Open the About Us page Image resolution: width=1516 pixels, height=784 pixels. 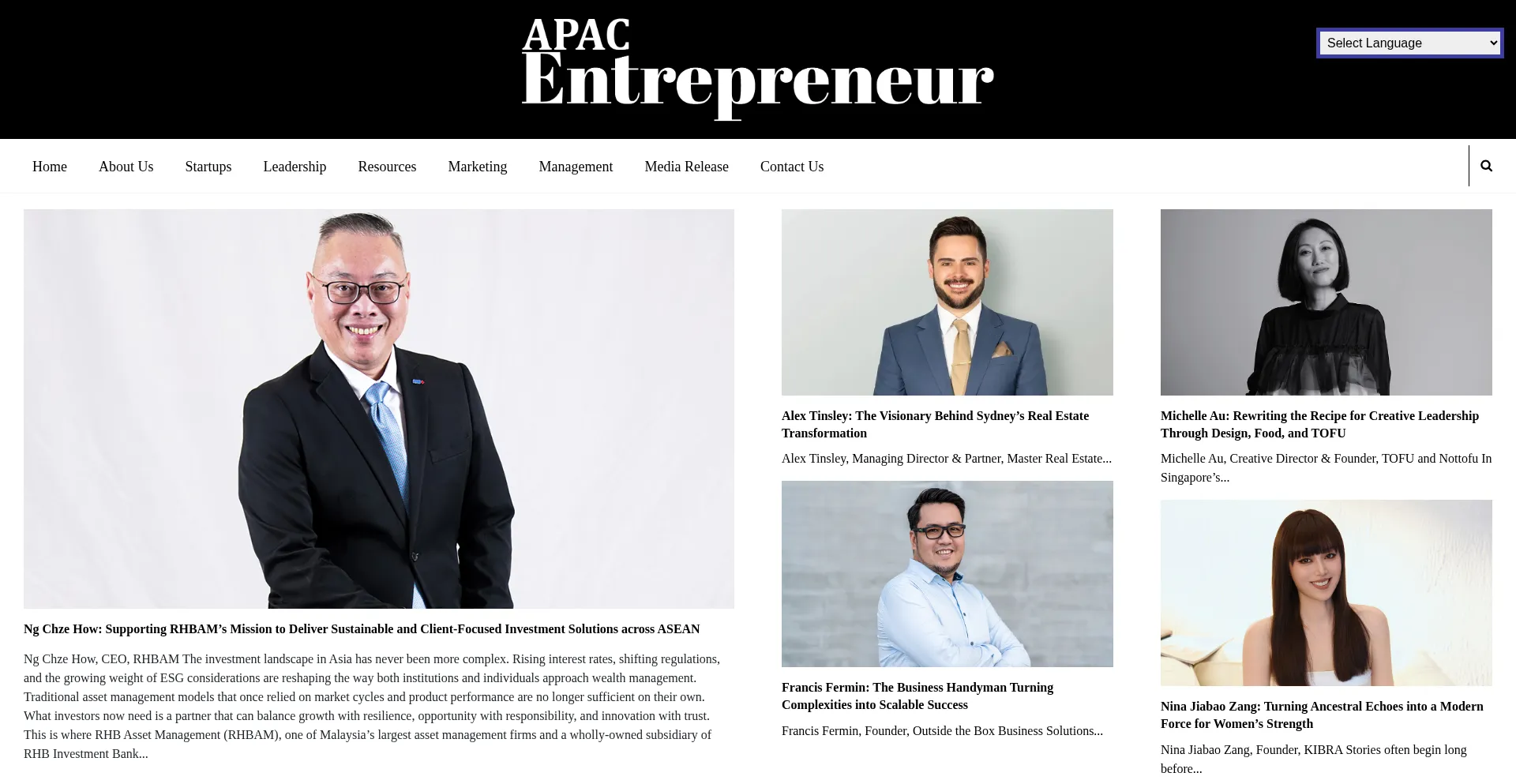pos(126,167)
